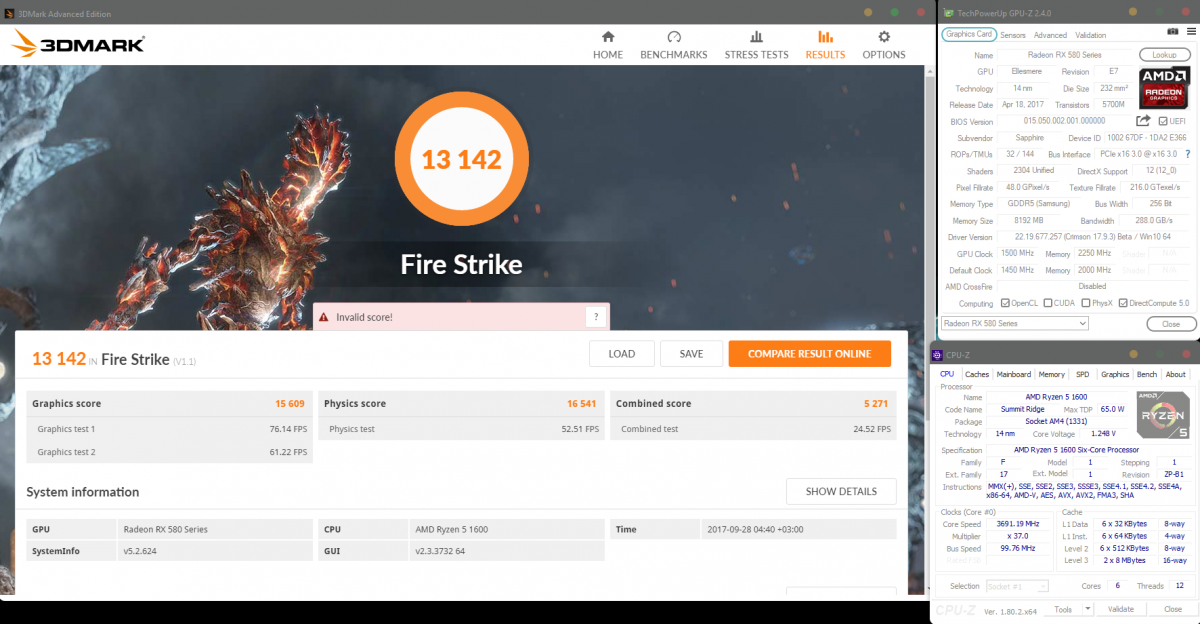Click the GPU-Z BIOS share/export icon
Screen dimensions: 1200x624
(x=1143, y=121)
